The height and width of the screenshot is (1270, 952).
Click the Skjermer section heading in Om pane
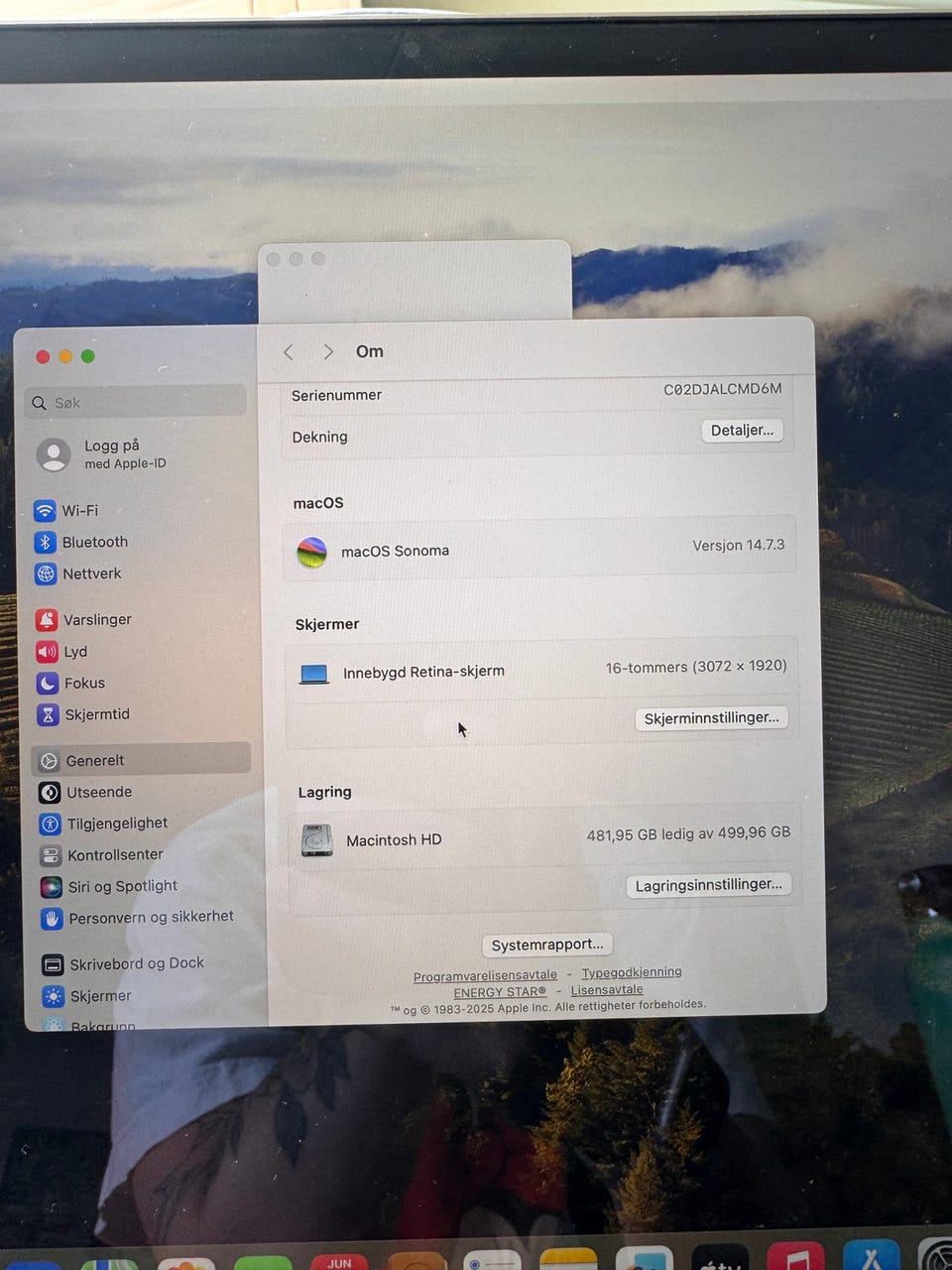pyautogui.click(x=327, y=624)
